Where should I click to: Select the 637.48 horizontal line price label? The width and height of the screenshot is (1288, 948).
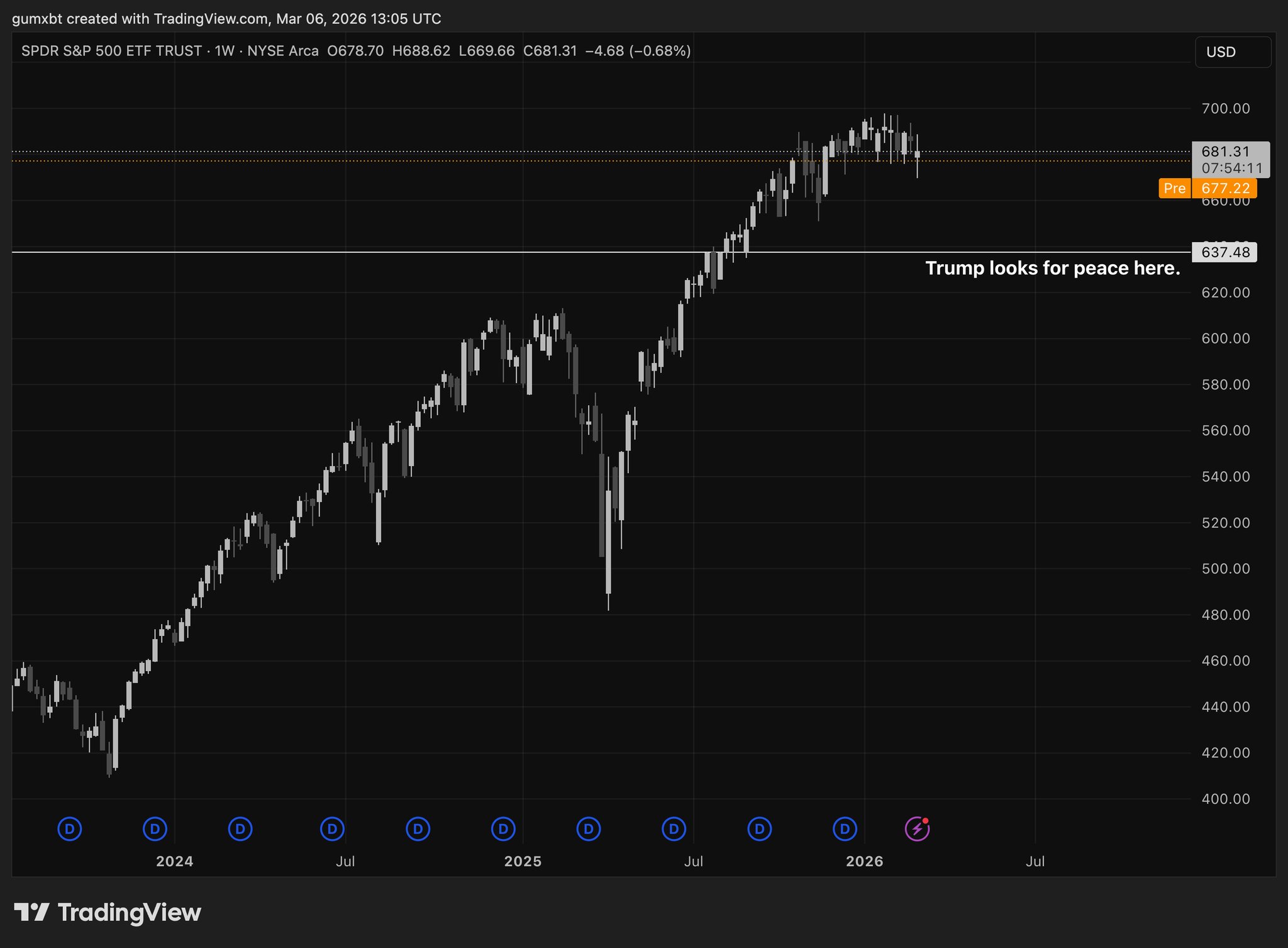click(x=1225, y=252)
